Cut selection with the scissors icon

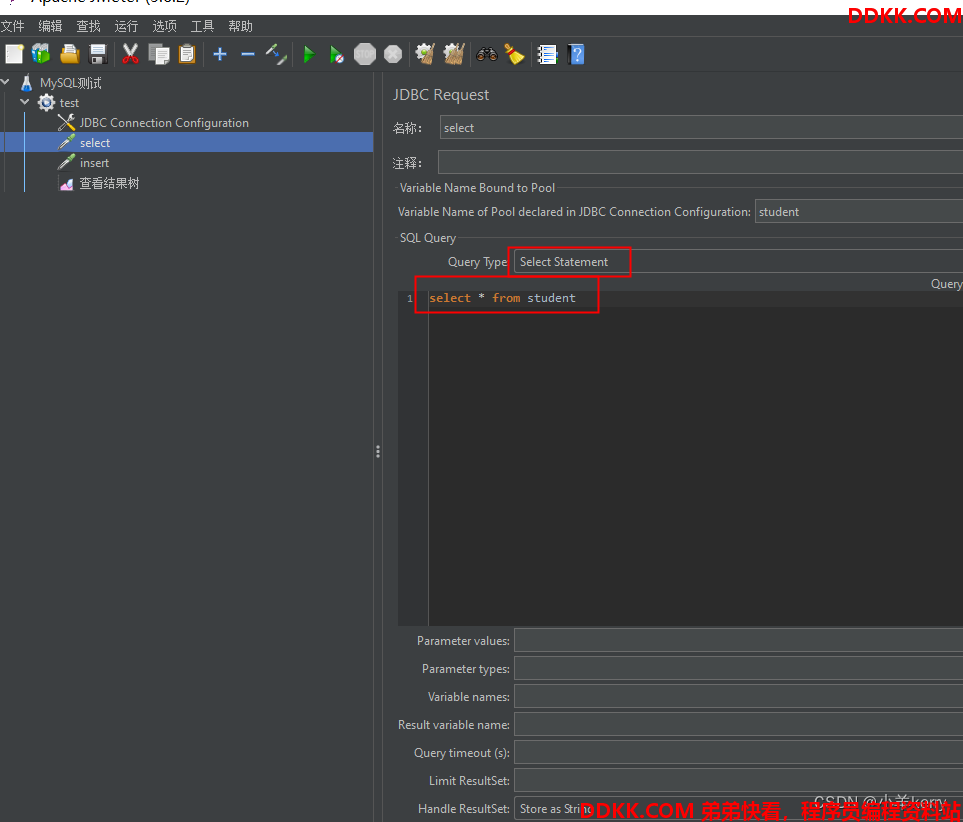pos(130,54)
